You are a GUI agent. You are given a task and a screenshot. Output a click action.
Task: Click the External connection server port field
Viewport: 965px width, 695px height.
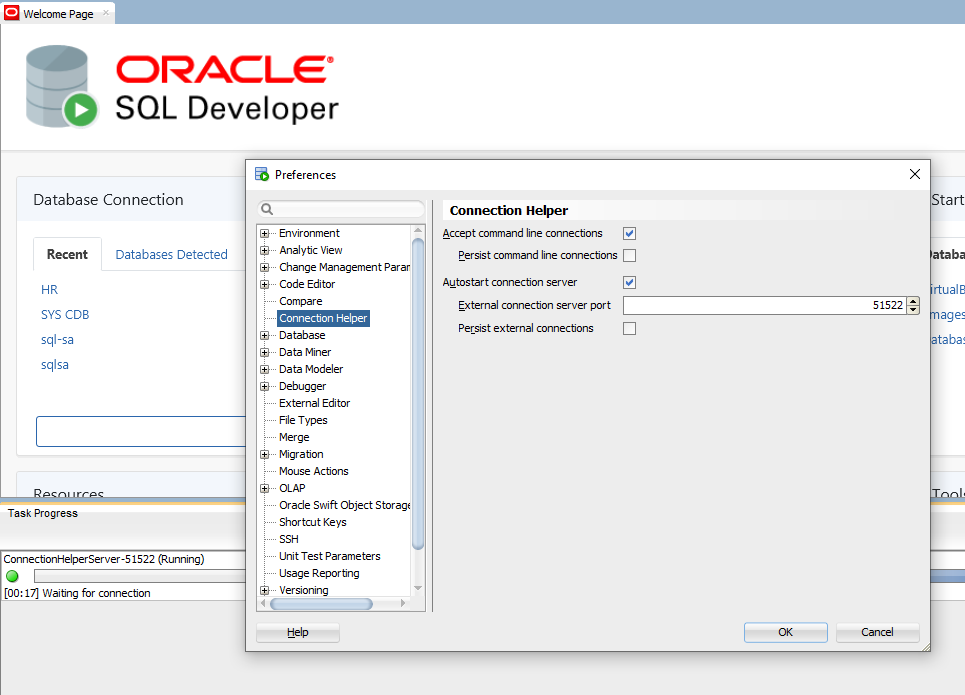click(x=764, y=305)
